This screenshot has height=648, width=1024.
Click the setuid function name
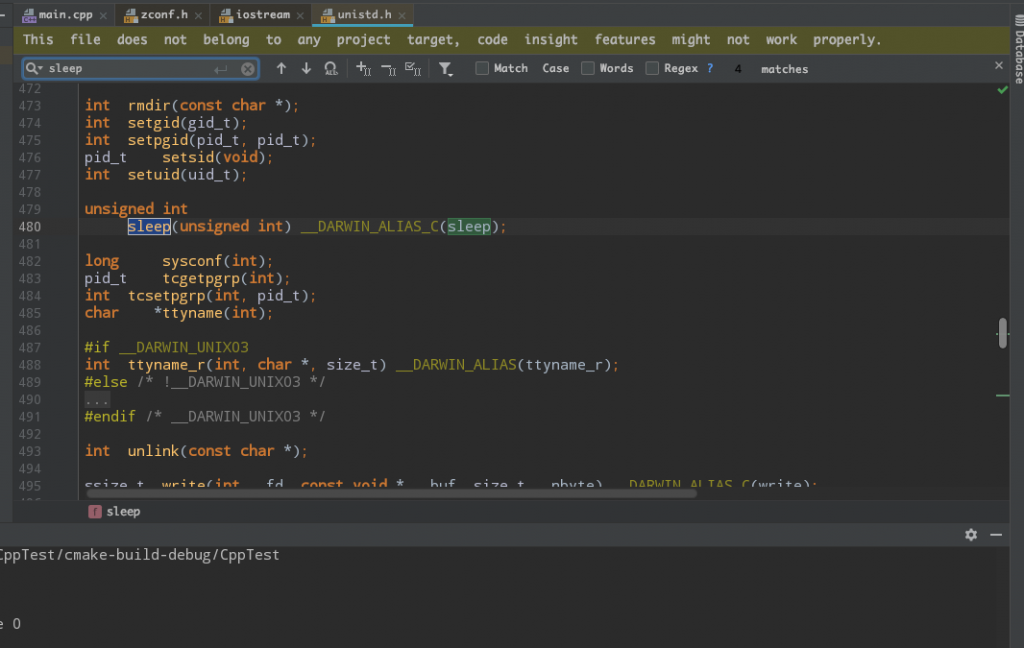(x=153, y=175)
